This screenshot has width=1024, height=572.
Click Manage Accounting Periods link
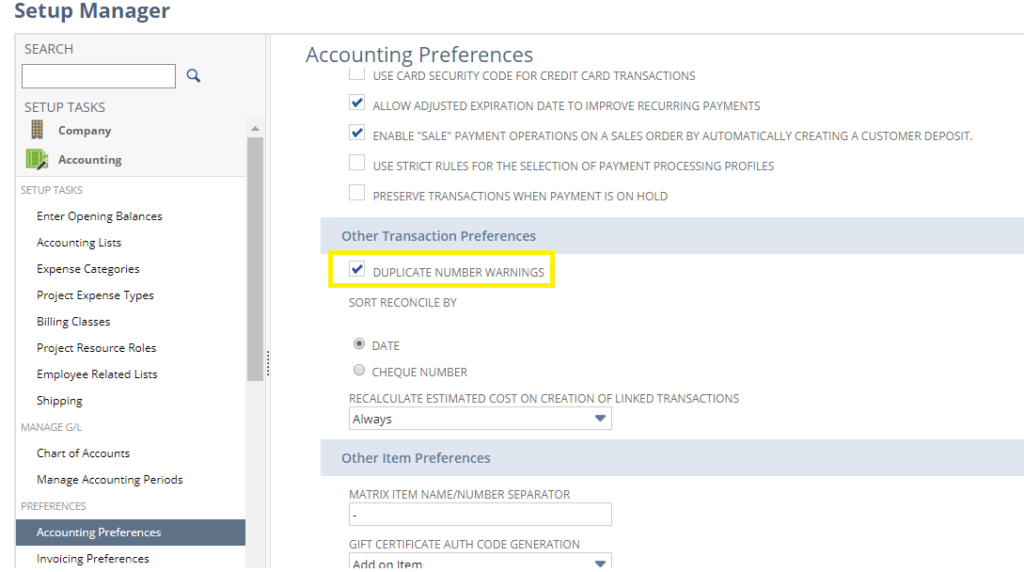tap(110, 480)
